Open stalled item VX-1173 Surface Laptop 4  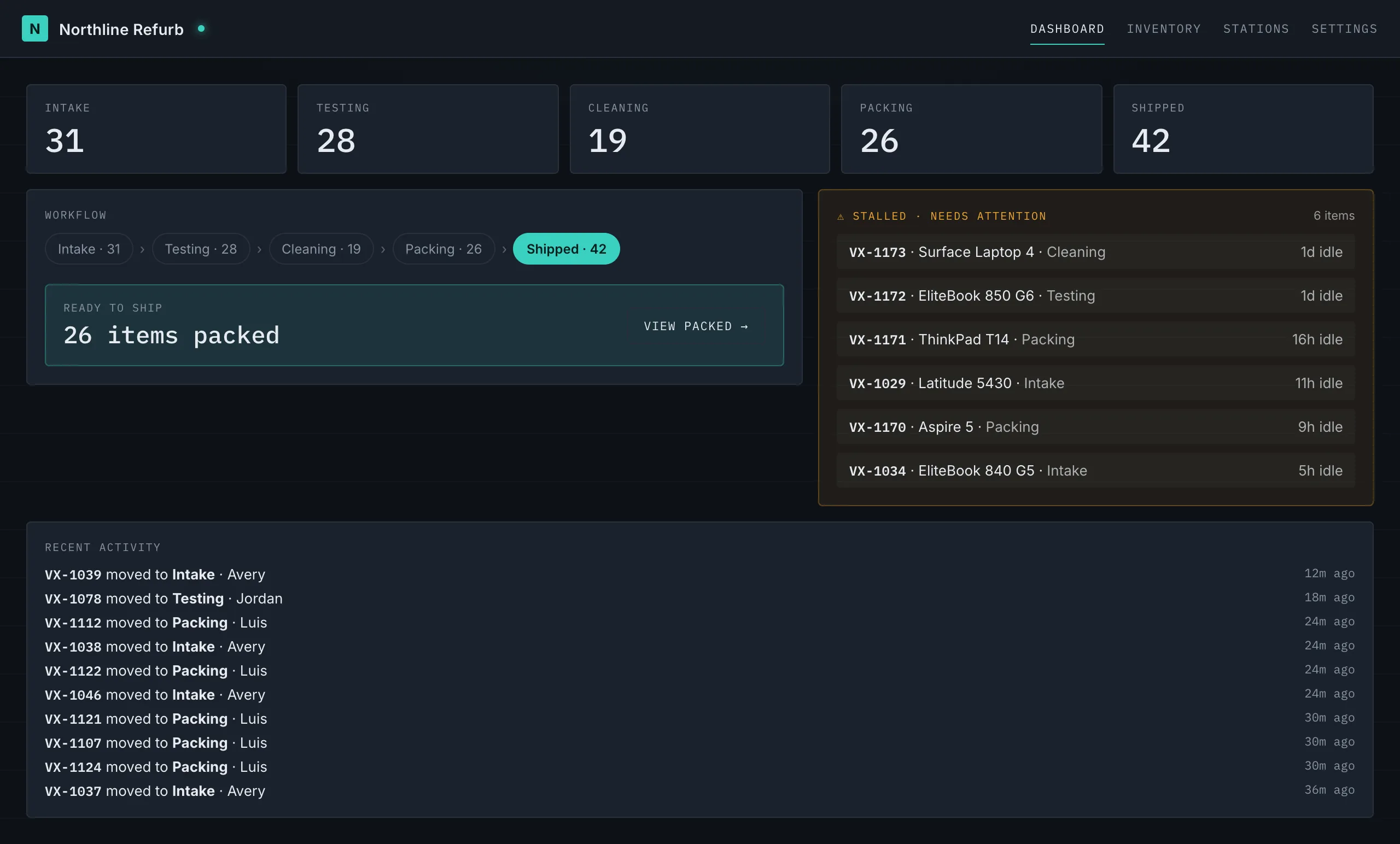(1095, 251)
